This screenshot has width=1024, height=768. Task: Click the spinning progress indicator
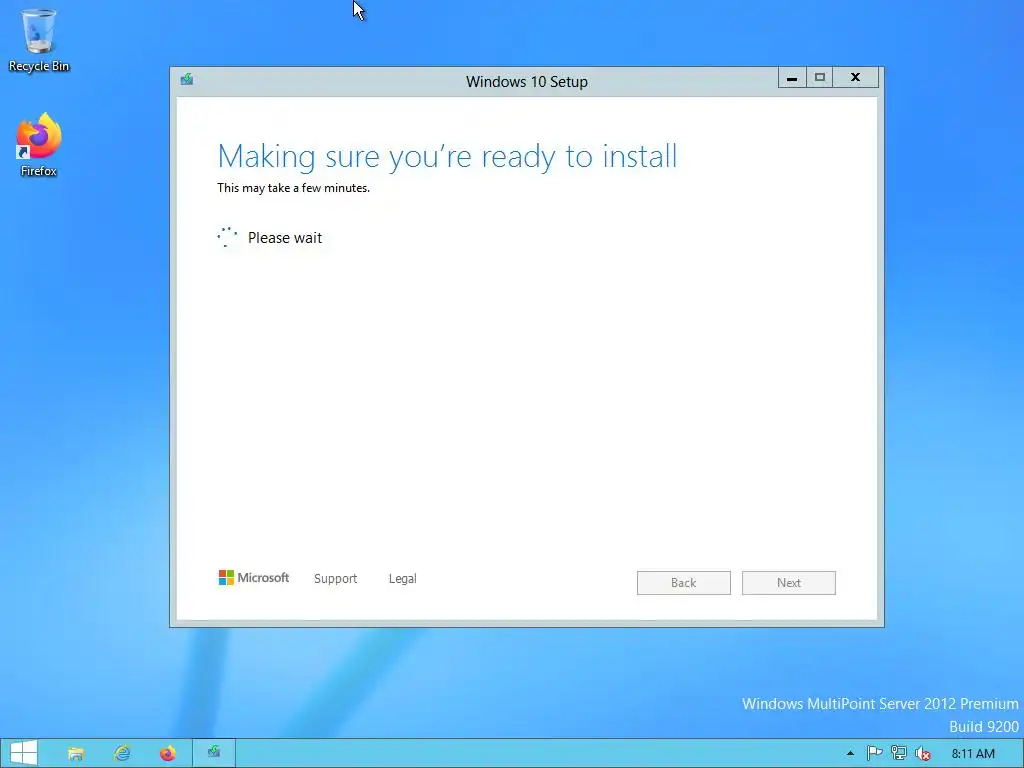point(227,237)
